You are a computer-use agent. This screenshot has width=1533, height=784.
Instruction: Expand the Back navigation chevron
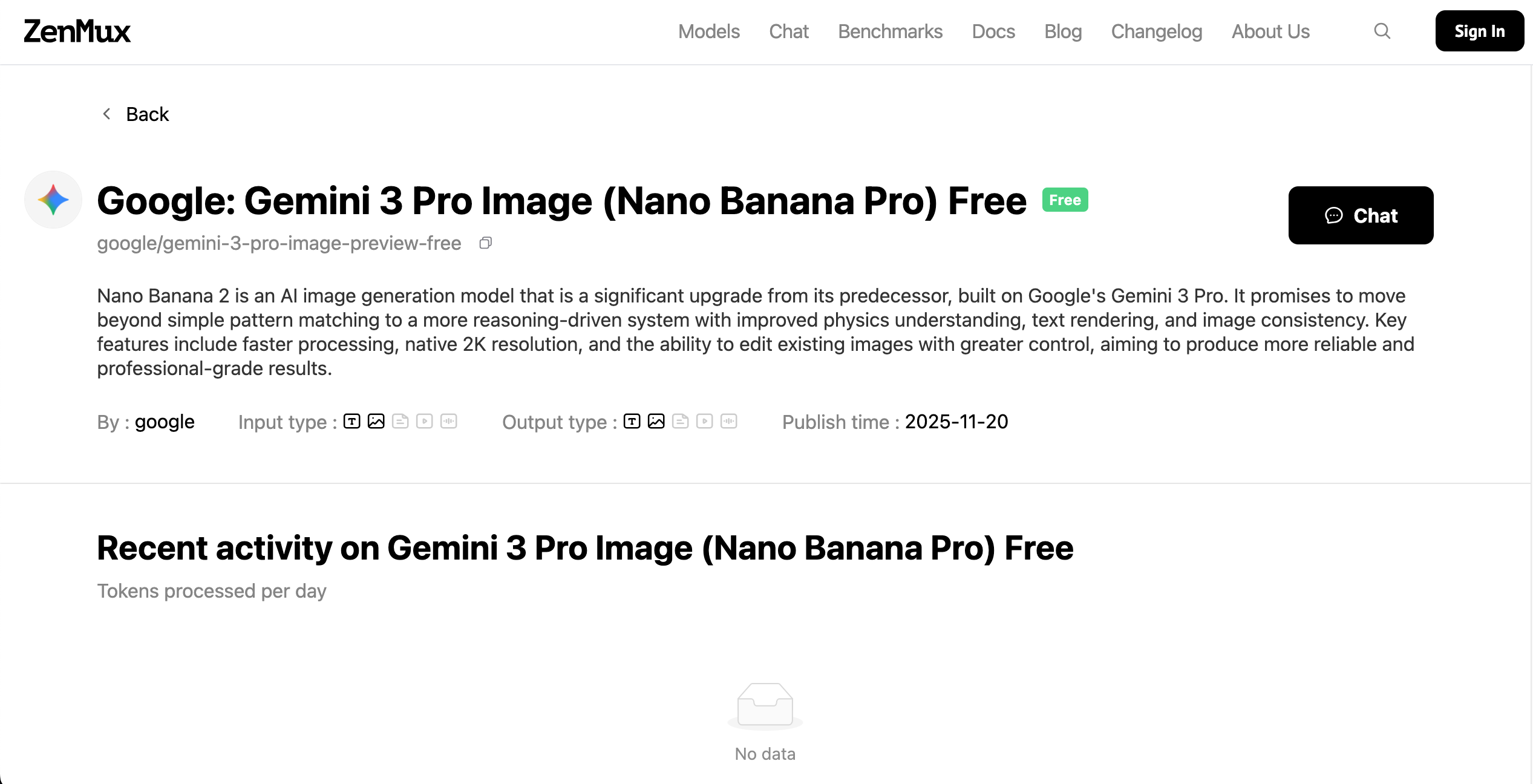pos(107,114)
